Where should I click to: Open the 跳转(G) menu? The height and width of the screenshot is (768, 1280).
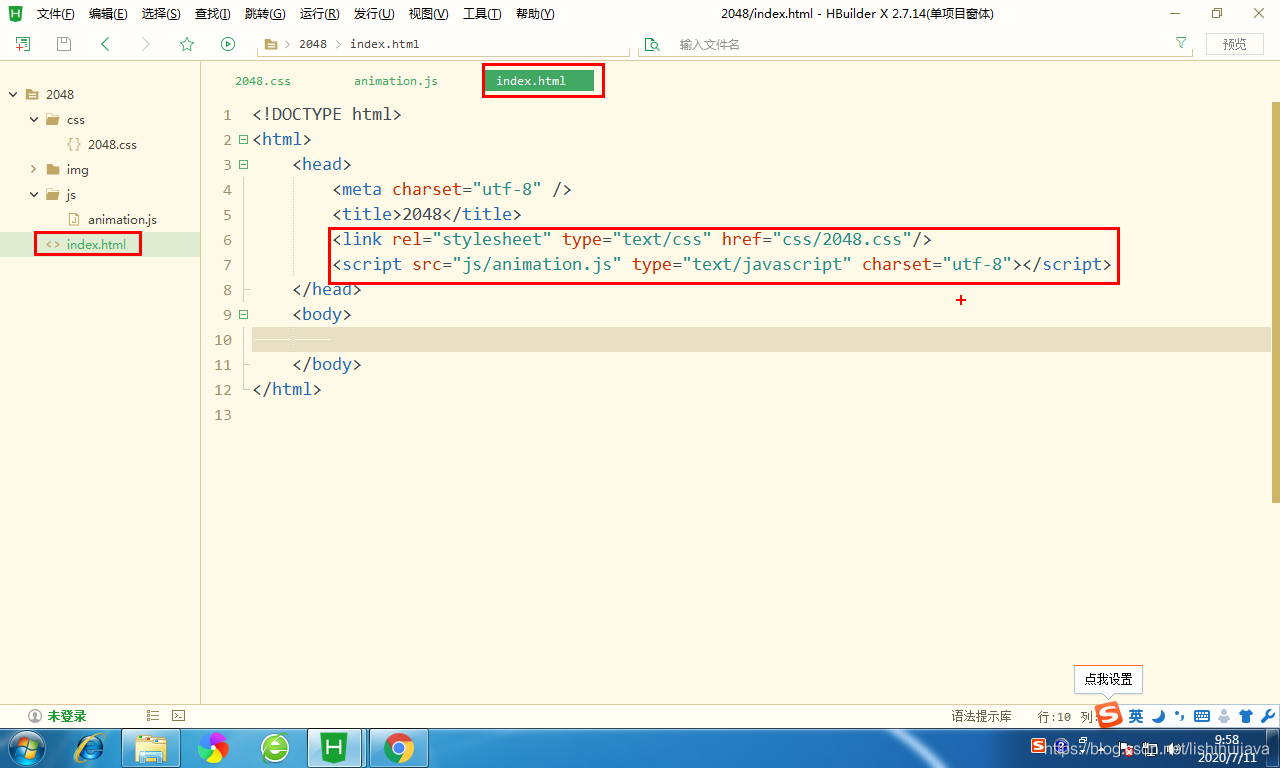pyautogui.click(x=265, y=14)
